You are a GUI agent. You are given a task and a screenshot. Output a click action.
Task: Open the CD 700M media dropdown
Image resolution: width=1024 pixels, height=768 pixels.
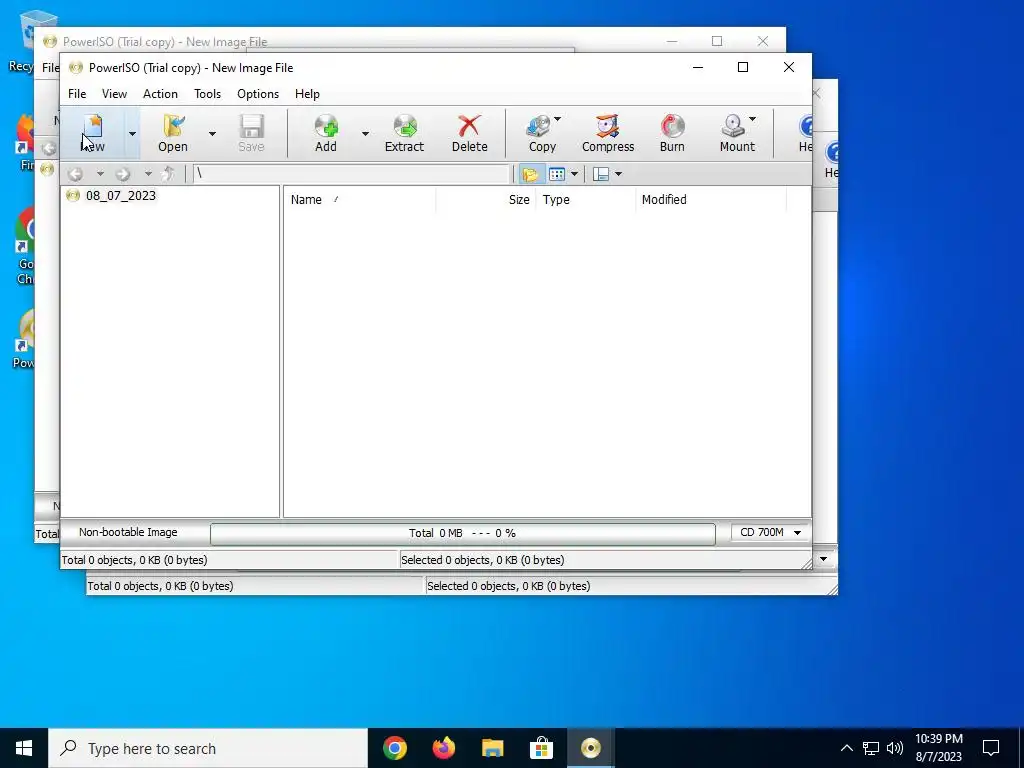coord(771,533)
